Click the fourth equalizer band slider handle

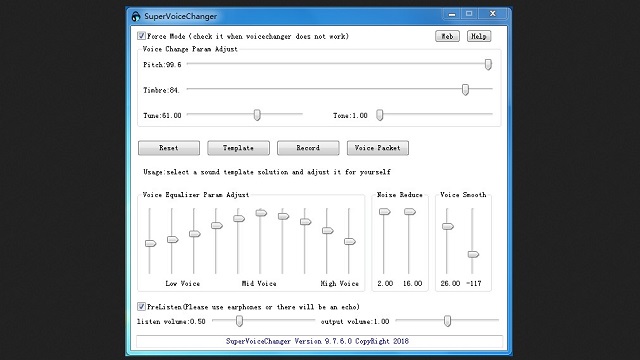point(217,226)
